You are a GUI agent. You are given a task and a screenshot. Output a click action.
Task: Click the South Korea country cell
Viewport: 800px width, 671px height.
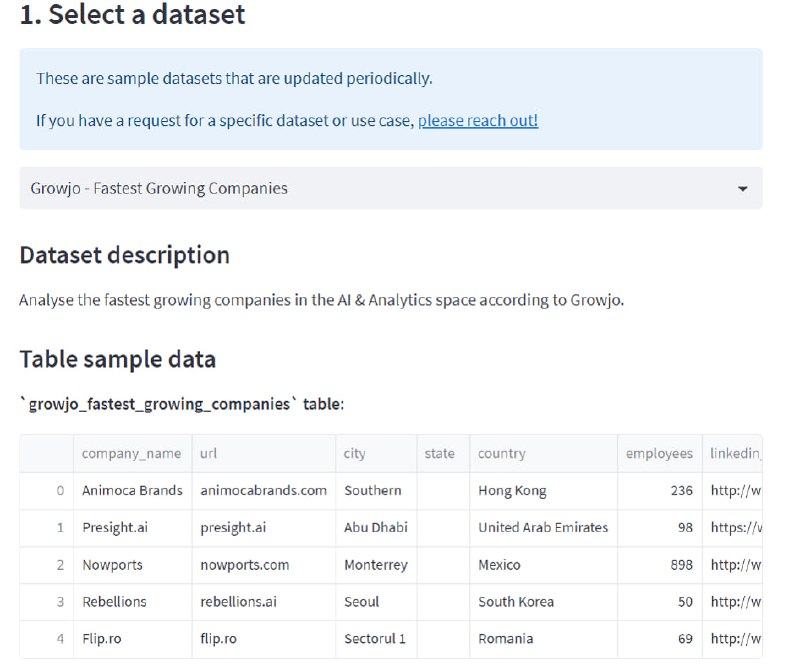[543, 602]
